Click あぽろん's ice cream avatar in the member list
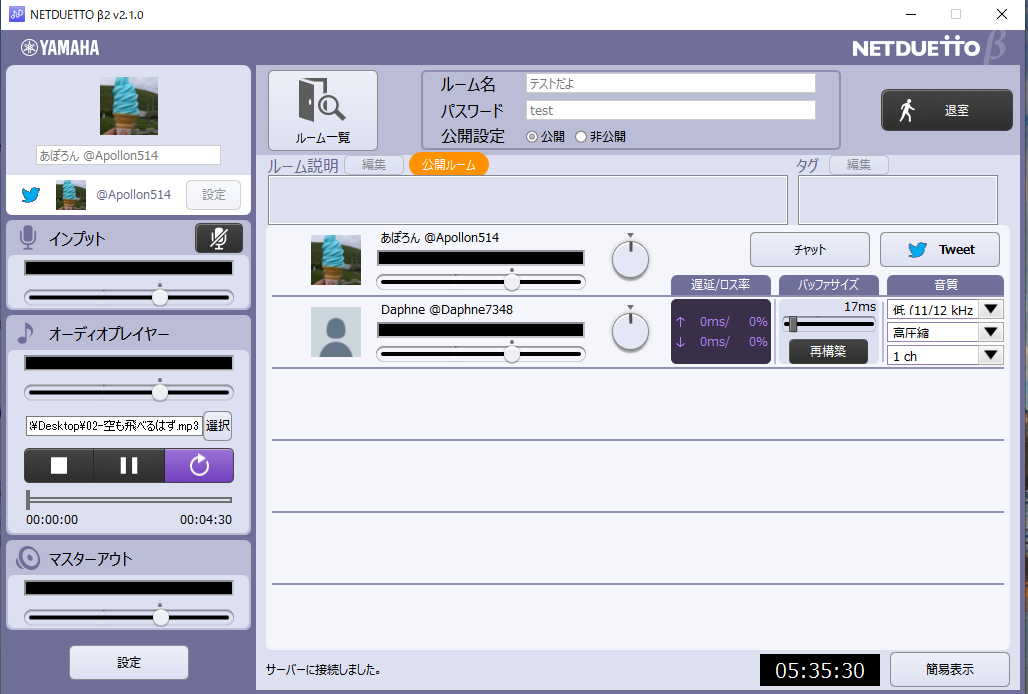Image resolution: width=1028 pixels, height=694 pixels. [336, 260]
